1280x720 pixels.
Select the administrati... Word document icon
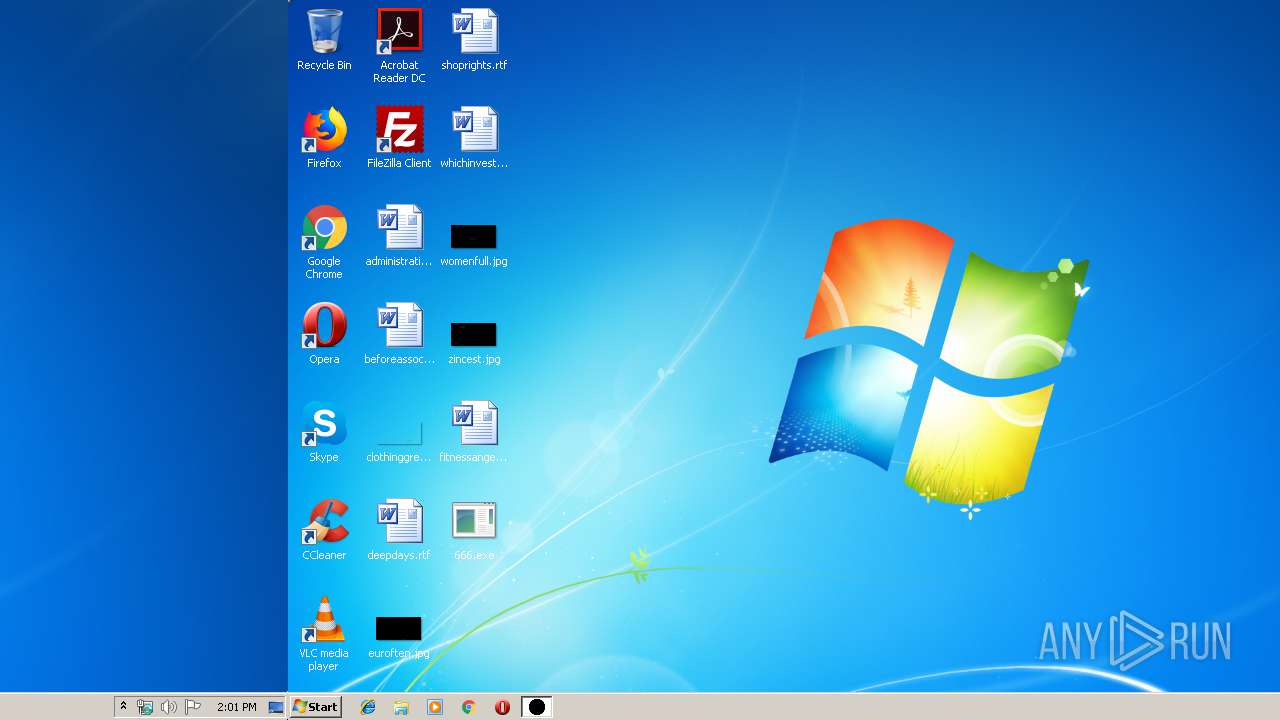tap(399, 236)
